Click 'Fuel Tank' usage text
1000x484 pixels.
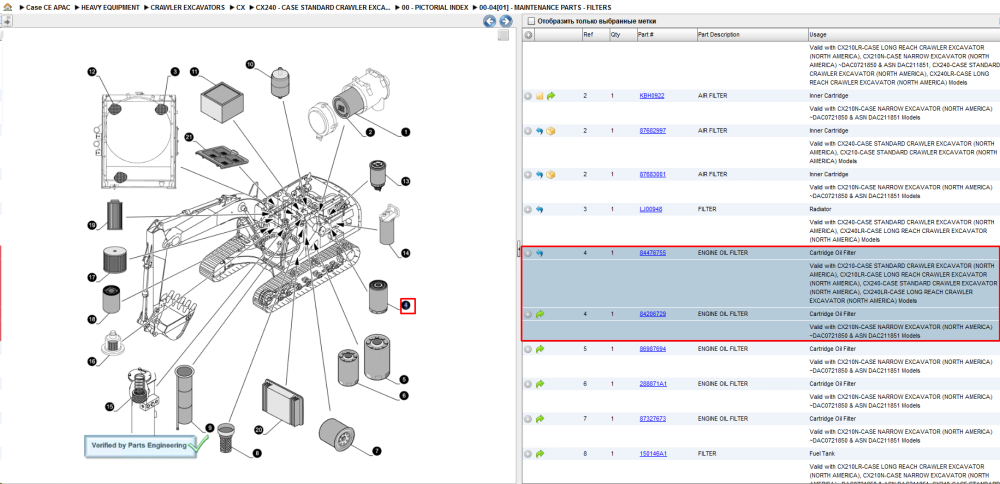[822, 454]
